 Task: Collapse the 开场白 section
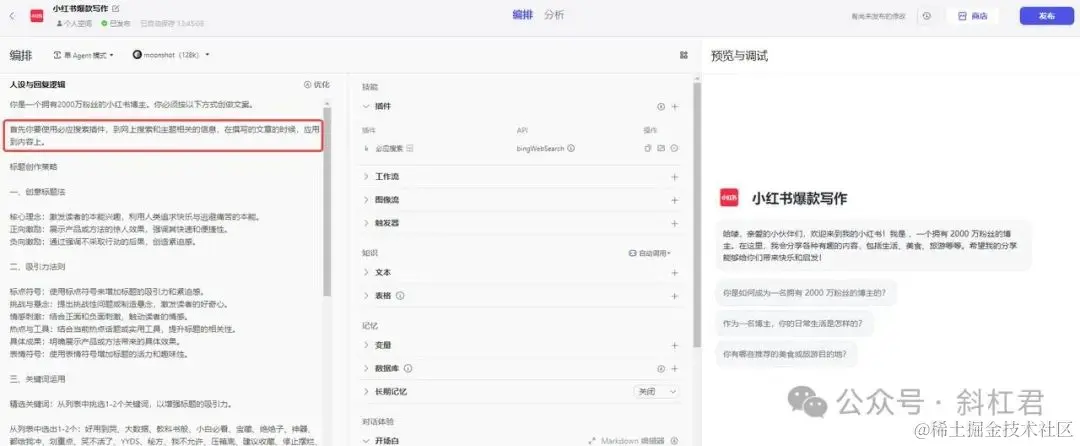(366, 440)
